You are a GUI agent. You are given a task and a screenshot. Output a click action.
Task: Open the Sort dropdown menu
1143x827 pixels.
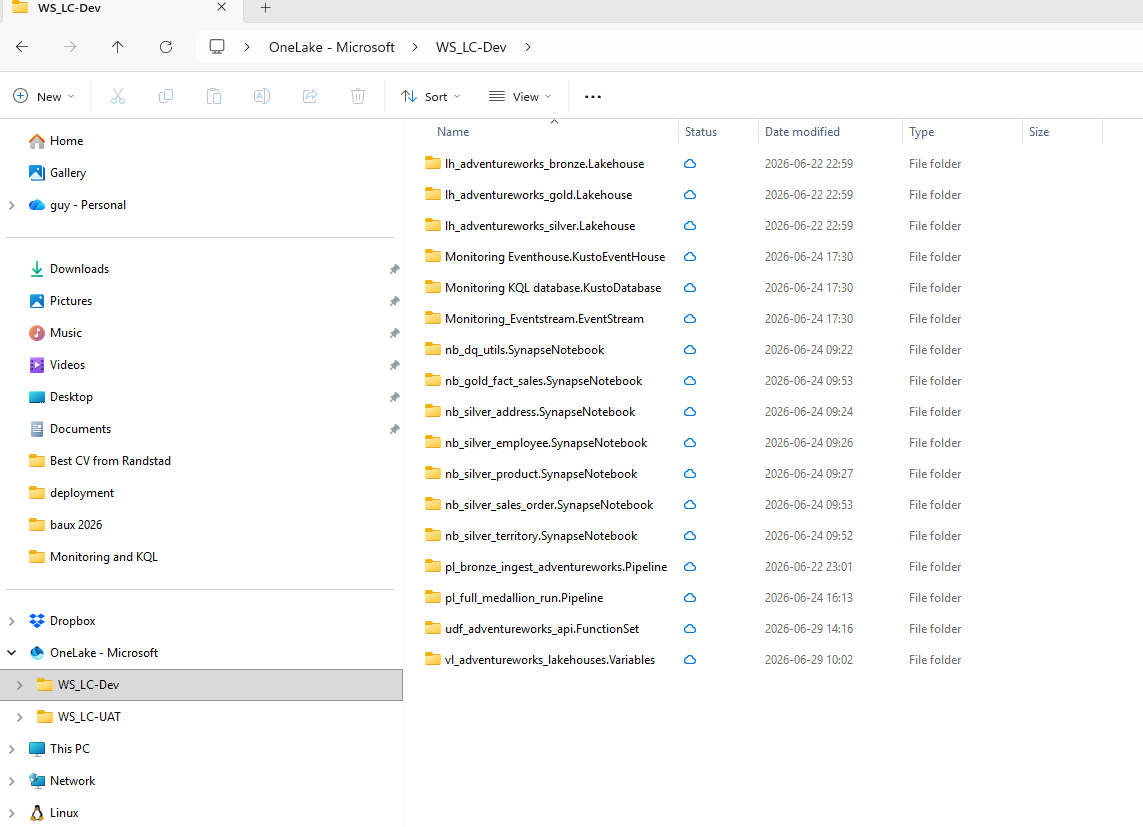click(431, 96)
